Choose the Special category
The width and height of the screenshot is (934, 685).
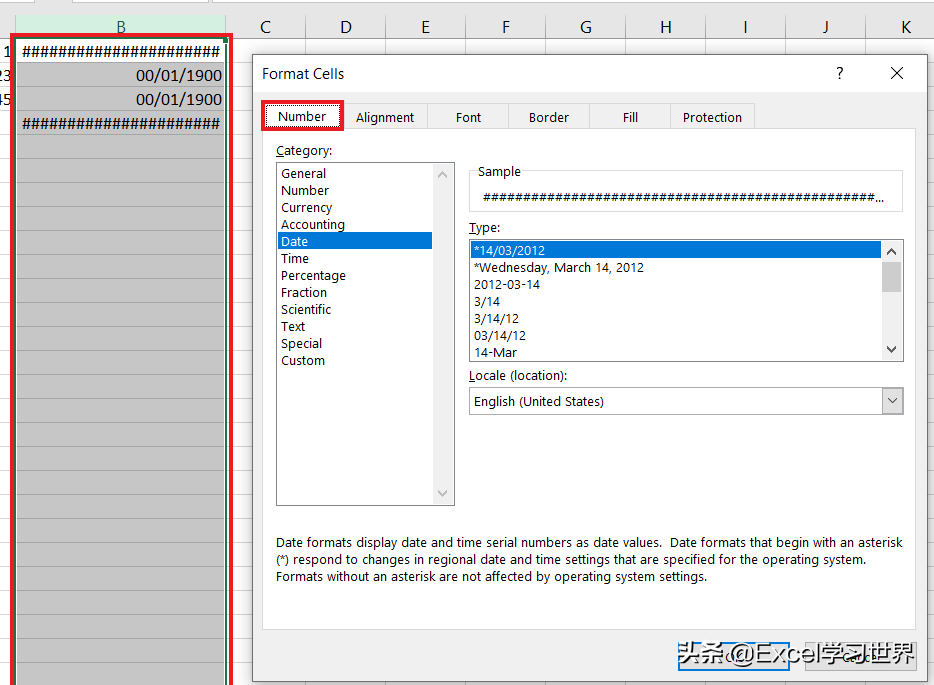pyautogui.click(x=355, y=344)
